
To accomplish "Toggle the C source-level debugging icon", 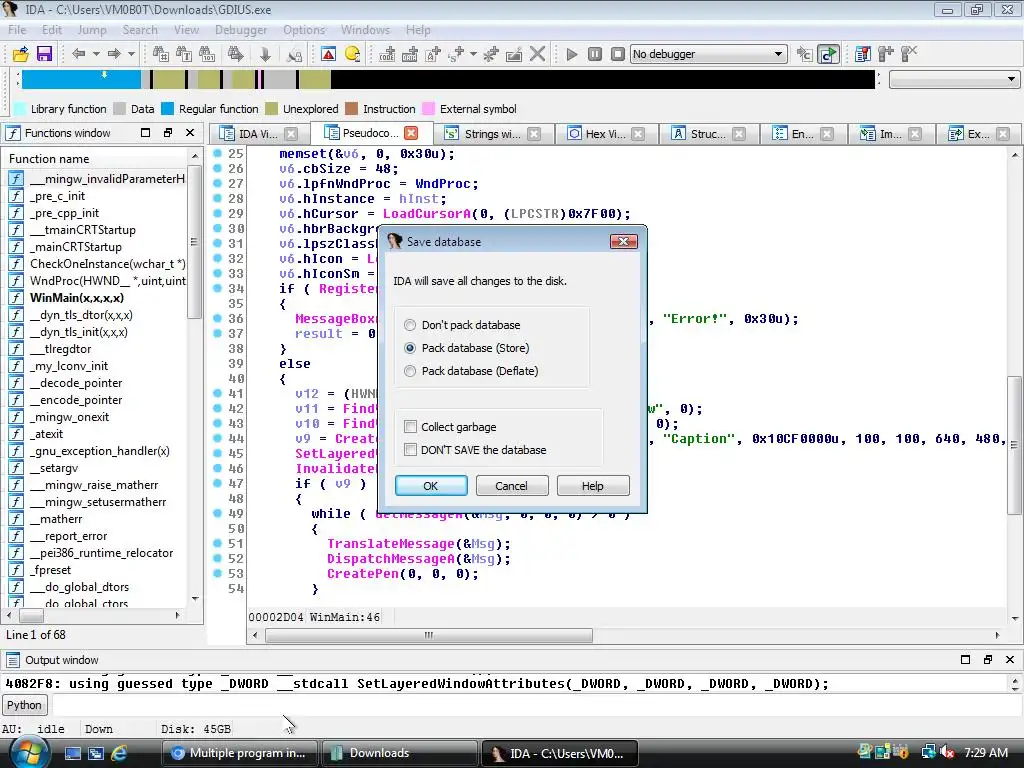I will pyautogui.click(x=828, y=54).
